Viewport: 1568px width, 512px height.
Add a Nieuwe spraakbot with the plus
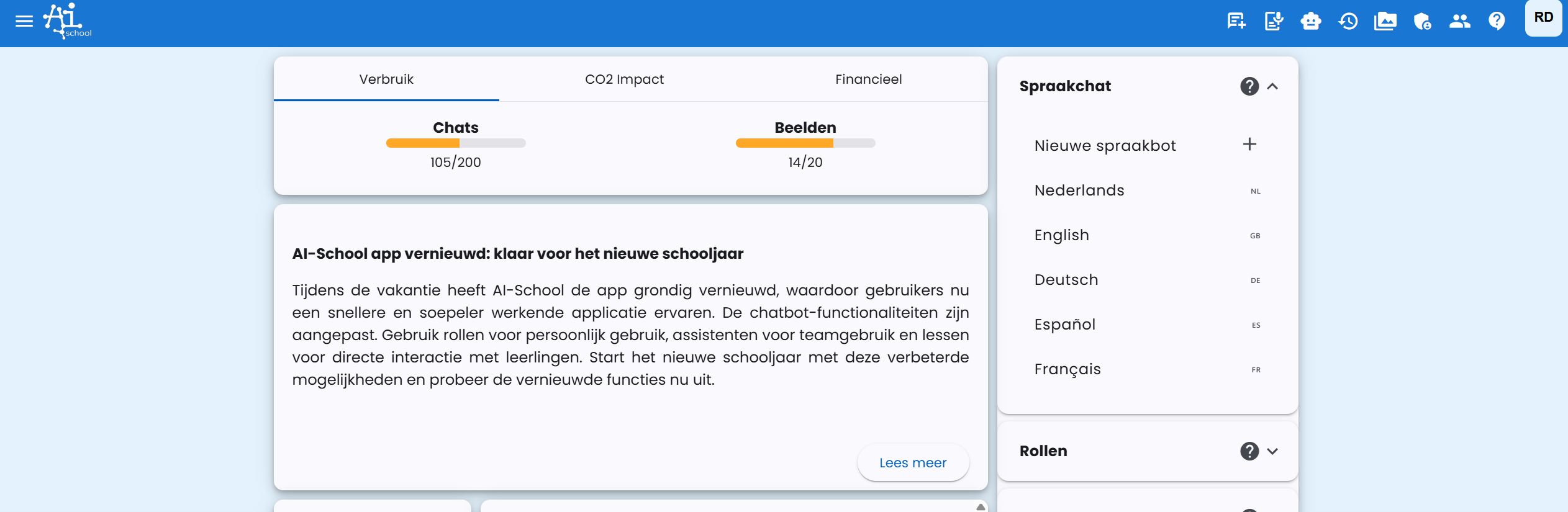[x=1249, y=144]
